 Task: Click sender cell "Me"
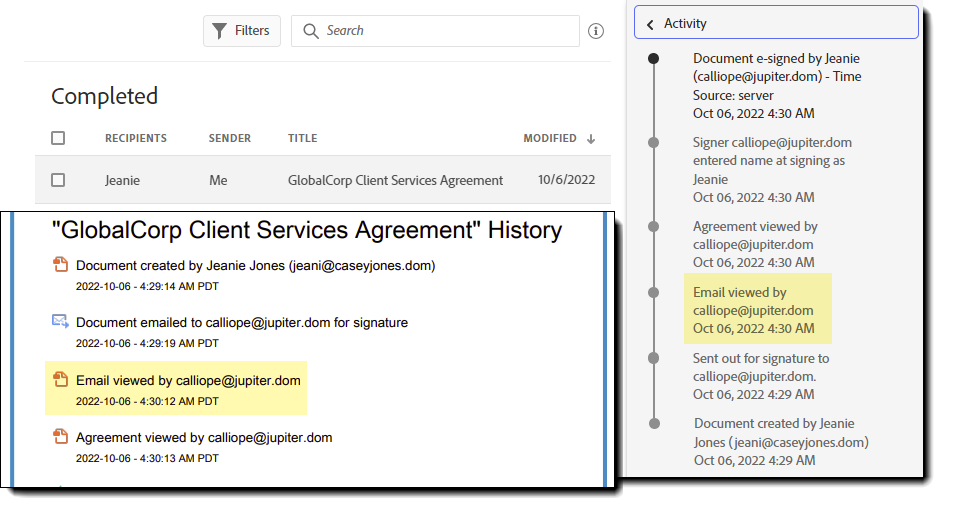point(218,181)
